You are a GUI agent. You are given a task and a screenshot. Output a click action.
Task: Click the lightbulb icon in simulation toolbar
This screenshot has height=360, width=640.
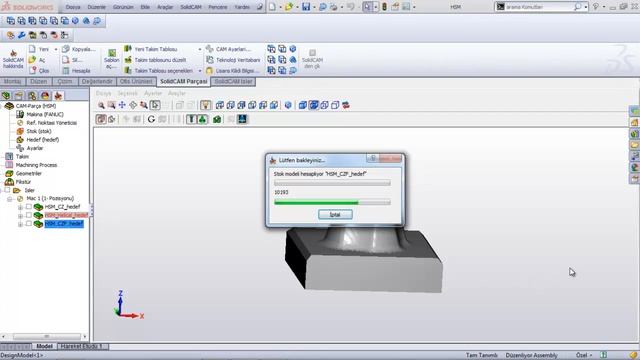(x=206, y=105)
